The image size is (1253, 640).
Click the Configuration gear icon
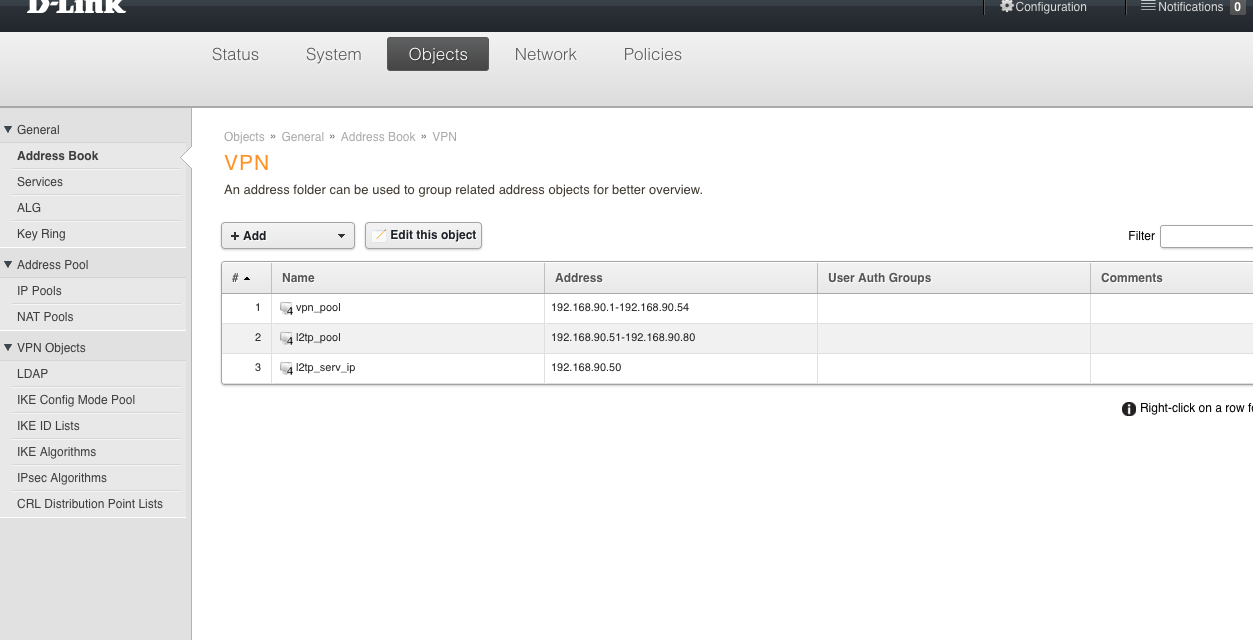point(1006,6)
